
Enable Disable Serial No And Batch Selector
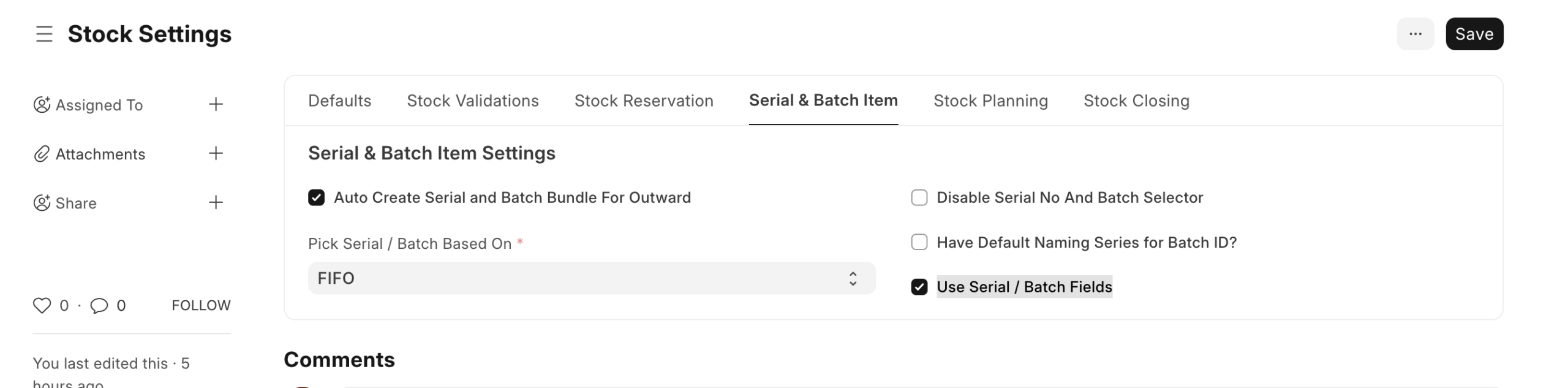[x=919, y=197]
